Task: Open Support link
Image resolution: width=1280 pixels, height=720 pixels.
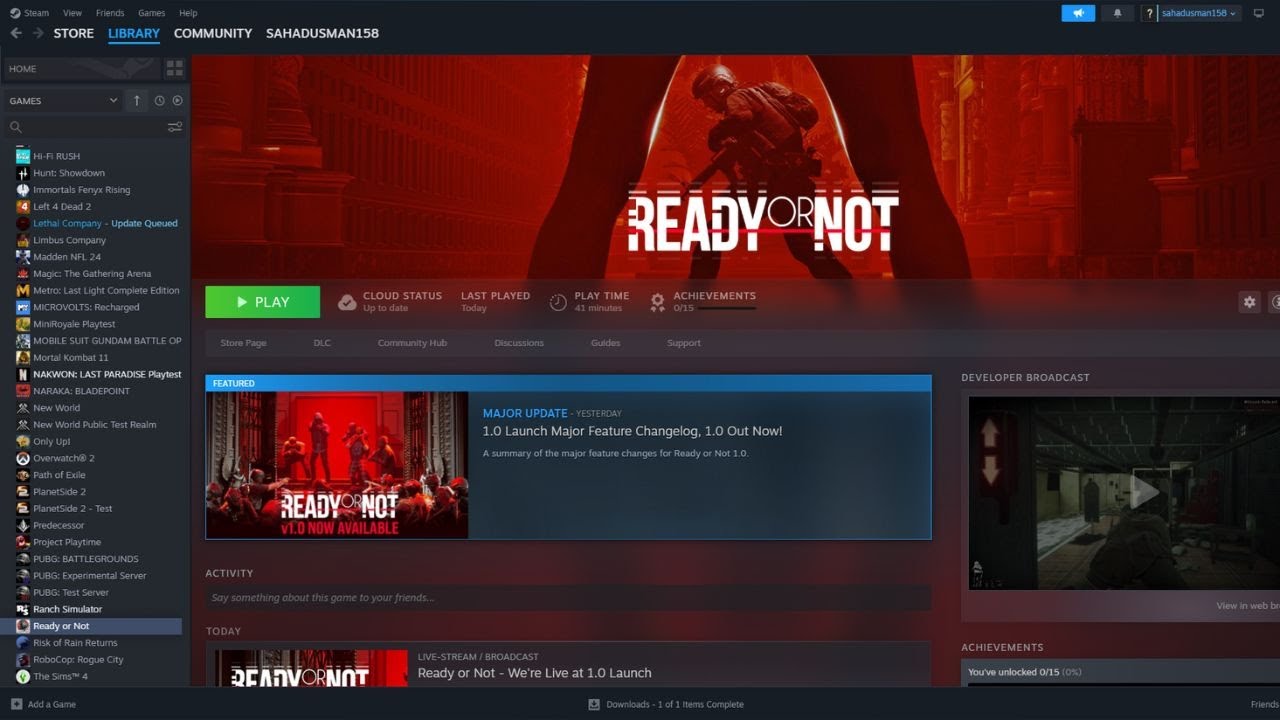Action: pos(684,343)
